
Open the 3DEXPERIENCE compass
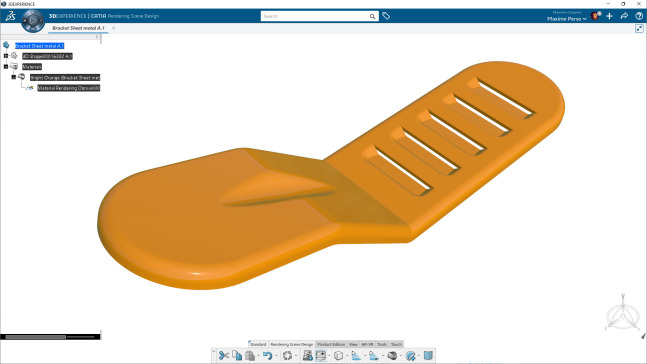click(33, 20)
